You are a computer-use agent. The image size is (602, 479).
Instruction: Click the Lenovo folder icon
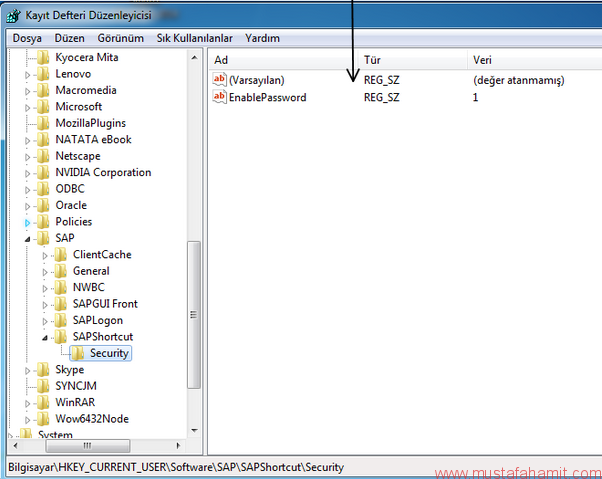pyautogui.click(x=43, y=74)
